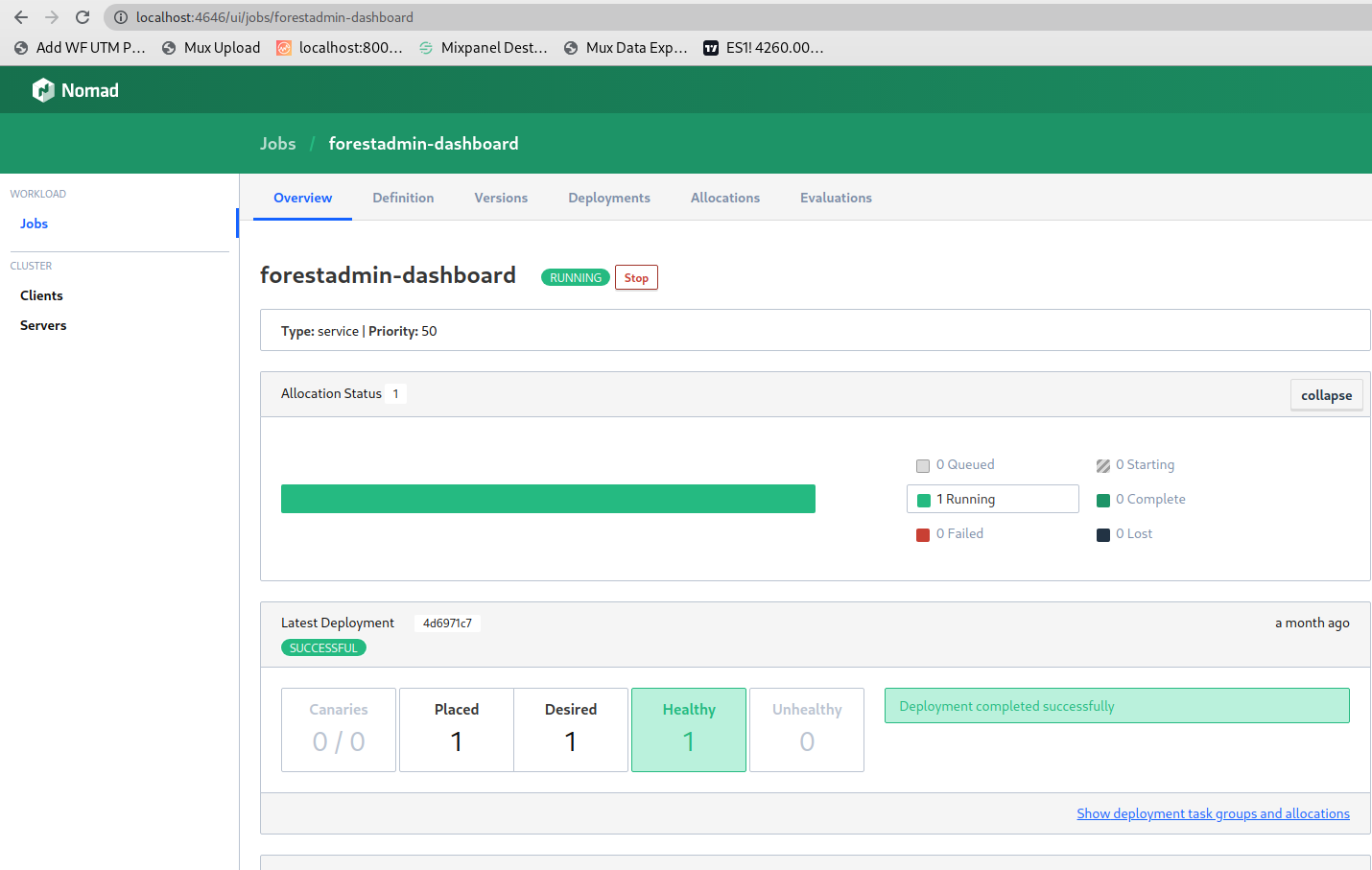The image size is (1372, 870).
Task: Stop the forestadmin-dashboard job
Action: 636,278
